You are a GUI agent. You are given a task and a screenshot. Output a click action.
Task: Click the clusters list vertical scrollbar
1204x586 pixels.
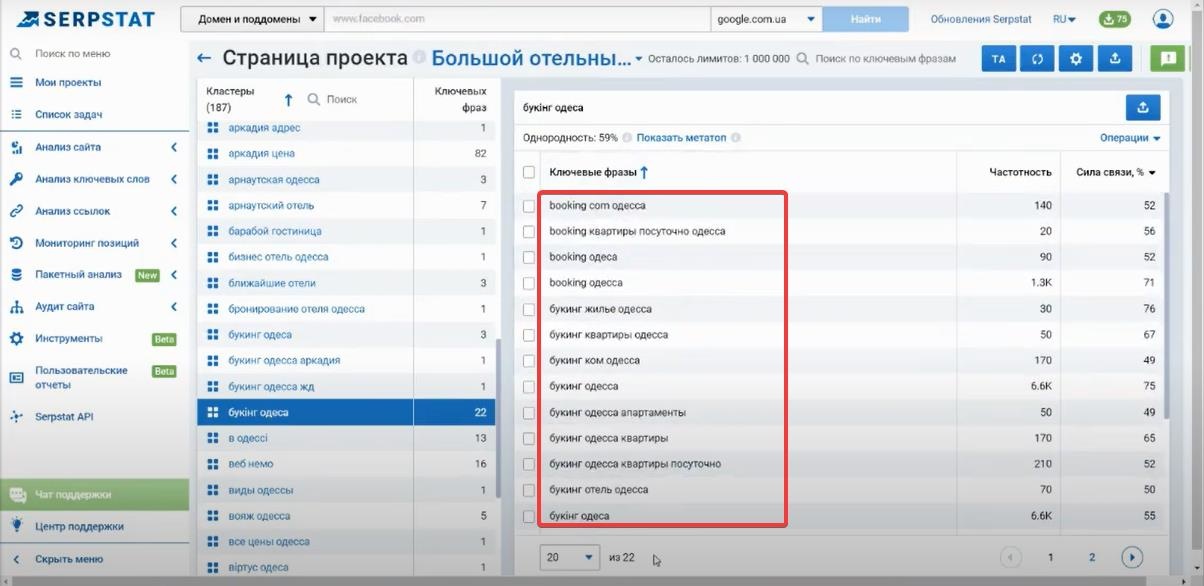(x=497, y=420)
